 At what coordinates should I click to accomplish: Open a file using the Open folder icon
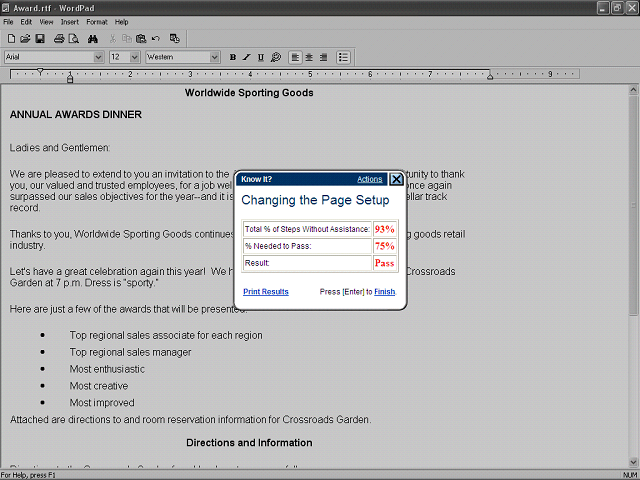(x=25, y=39)
